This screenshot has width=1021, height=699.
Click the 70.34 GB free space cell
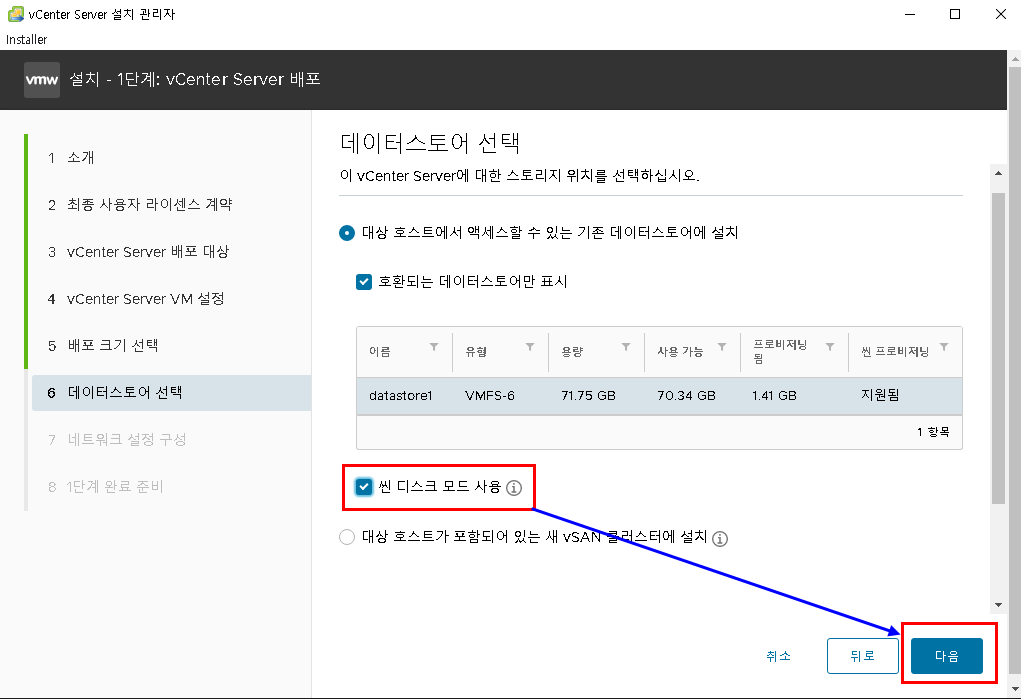point(686,395)
